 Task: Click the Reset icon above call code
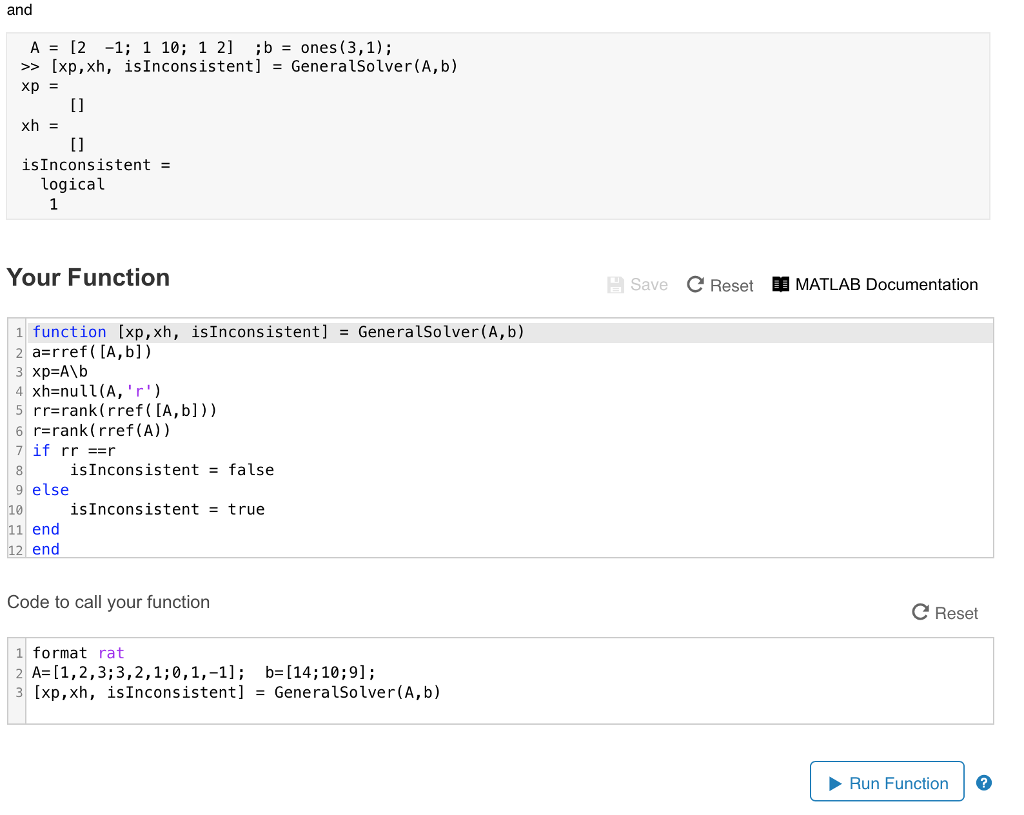(x=920, y=613)
